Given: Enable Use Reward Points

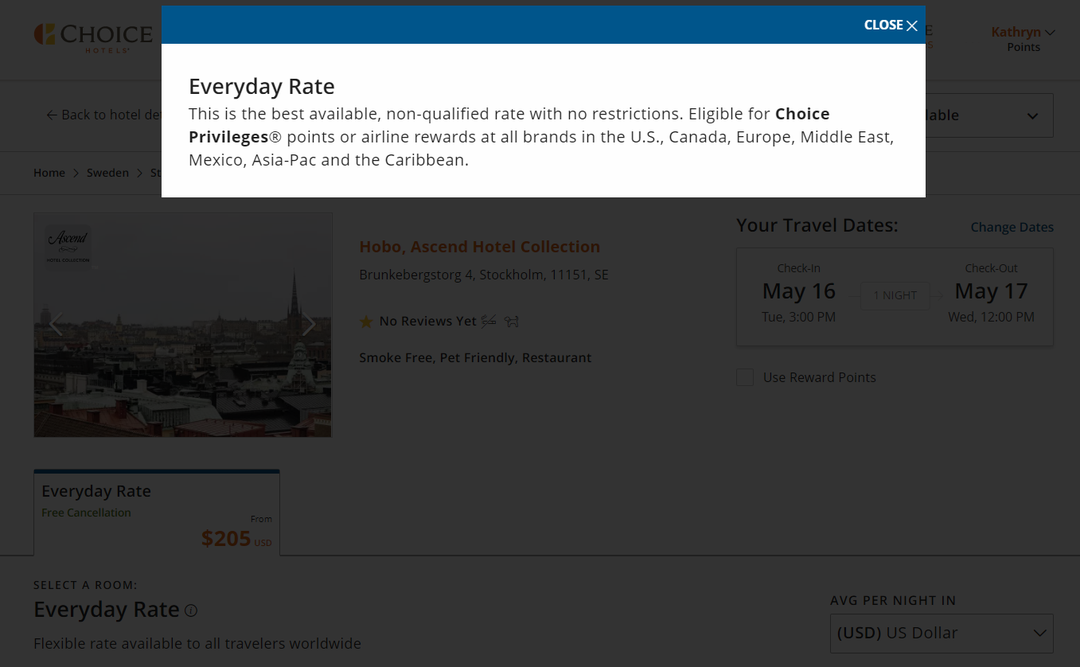Looking at the screenshot, I should (x=744, y=377).
